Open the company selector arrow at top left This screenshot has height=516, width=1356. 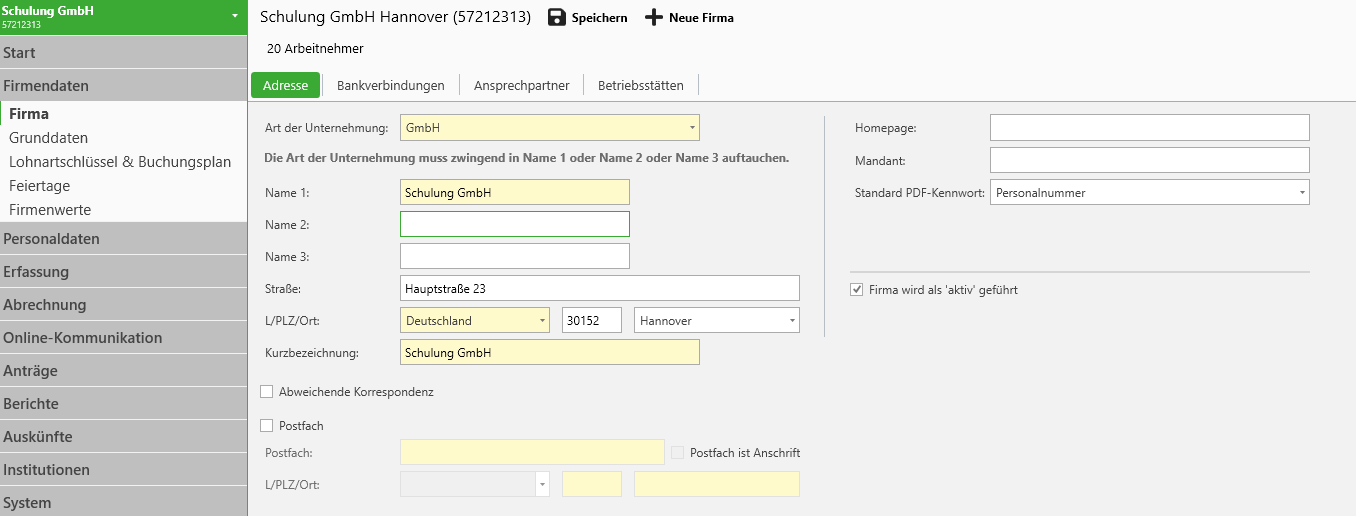click(234, 16)
